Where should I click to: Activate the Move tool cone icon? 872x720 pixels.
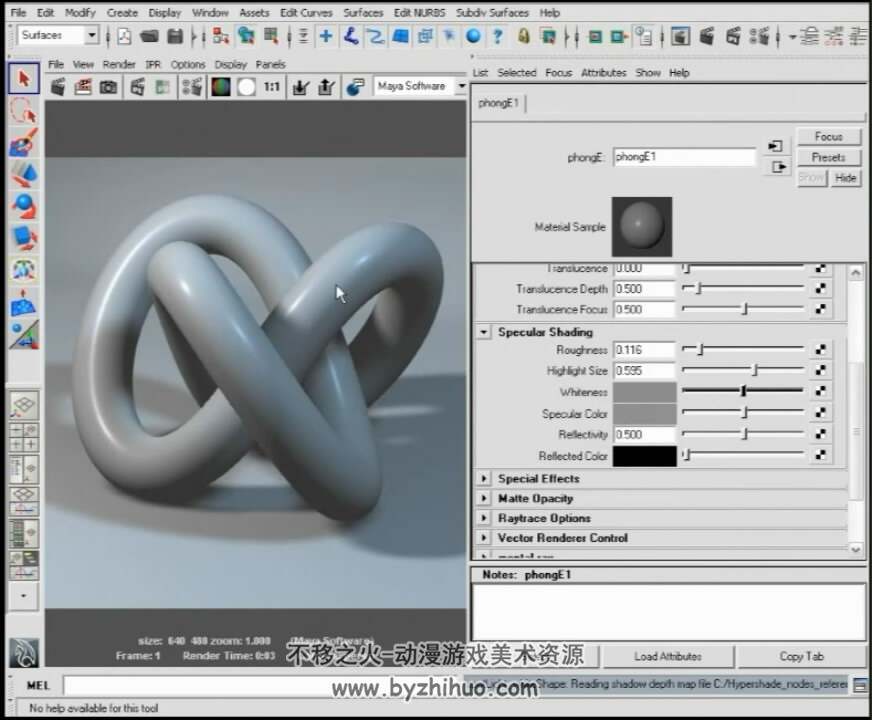tap(23, 174)
